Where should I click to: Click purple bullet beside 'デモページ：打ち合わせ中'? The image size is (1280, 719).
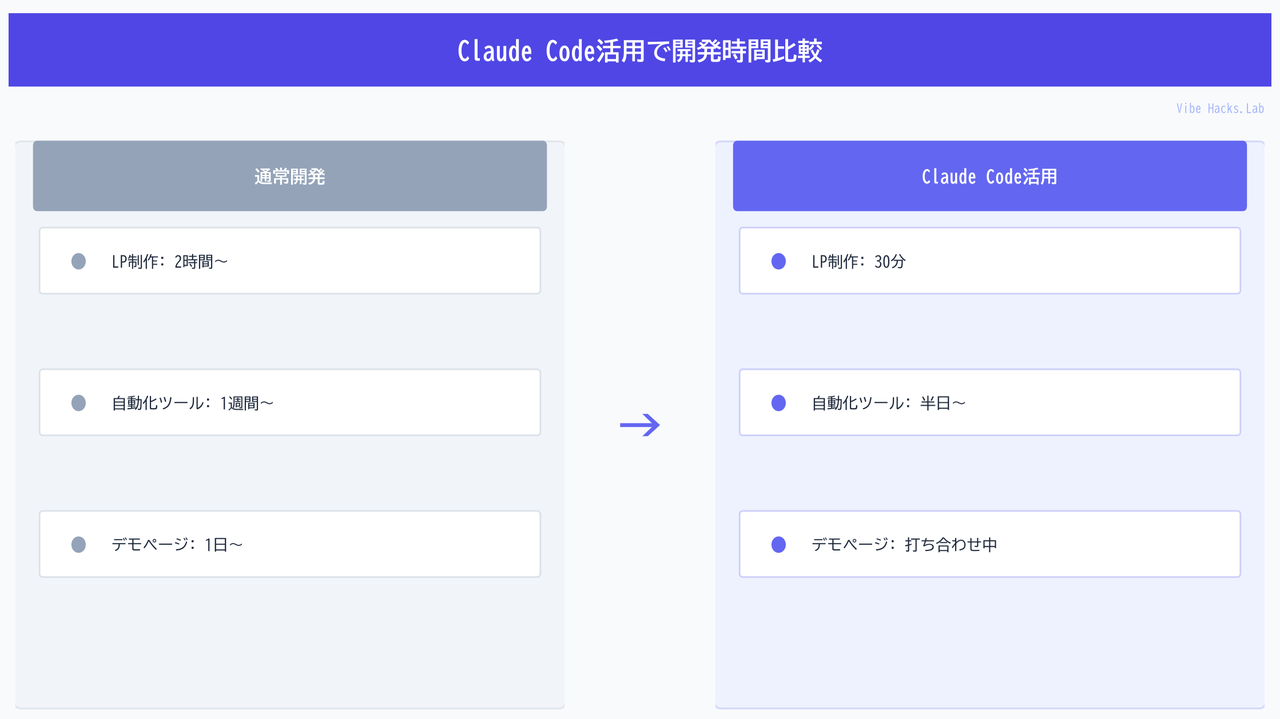tap(779, 545)
